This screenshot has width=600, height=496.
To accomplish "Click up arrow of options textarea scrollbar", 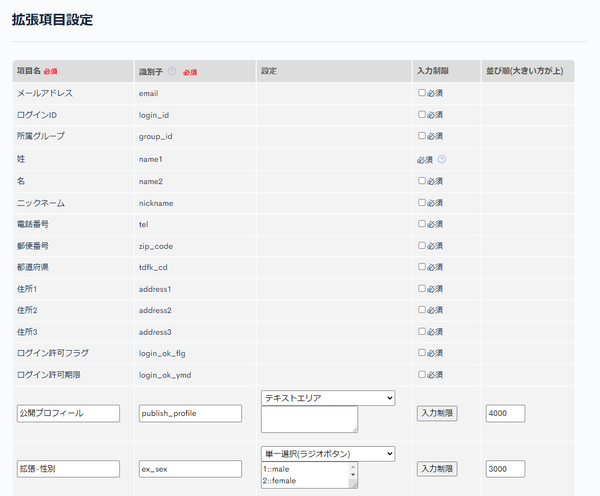I will [x=353, y=467].
